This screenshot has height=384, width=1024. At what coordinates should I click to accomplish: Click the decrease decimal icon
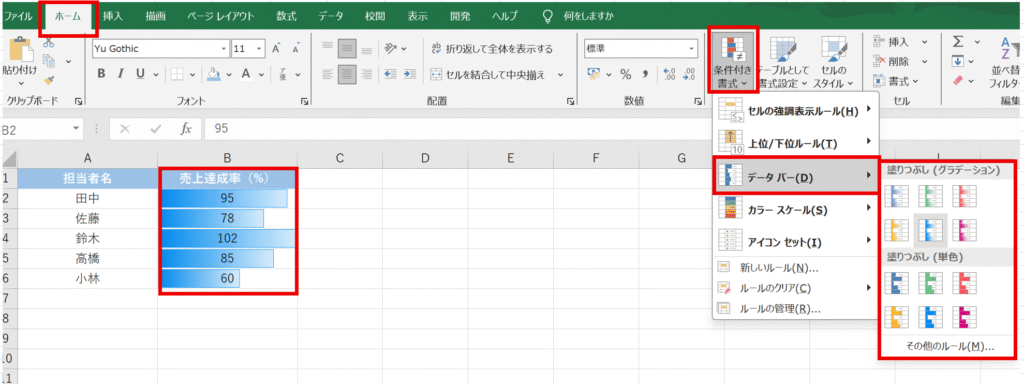click(689, 74)
